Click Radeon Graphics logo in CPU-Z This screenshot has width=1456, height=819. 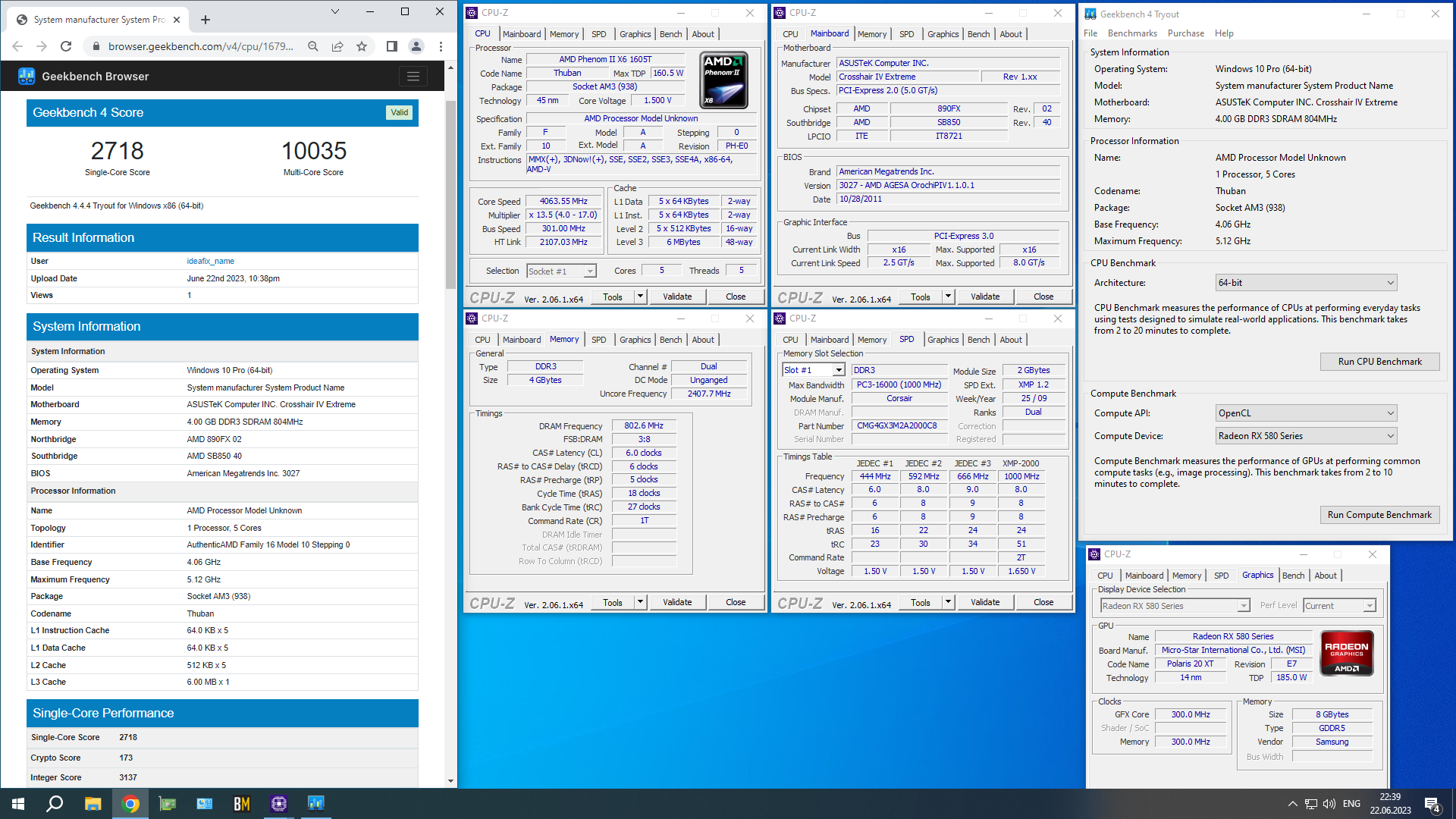1347,653
